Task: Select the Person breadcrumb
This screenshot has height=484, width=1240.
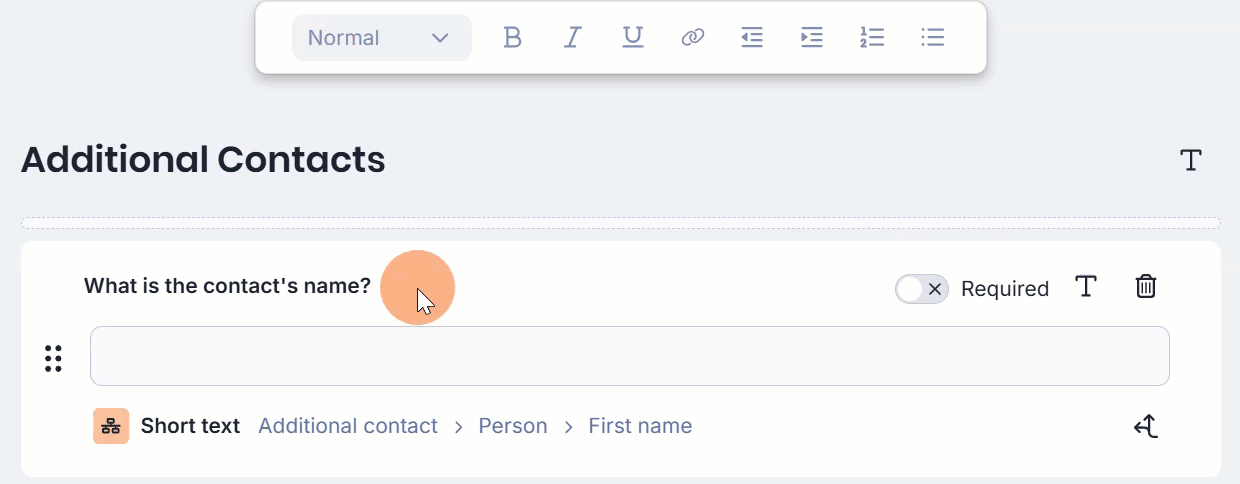Action: tap(513, 426)
